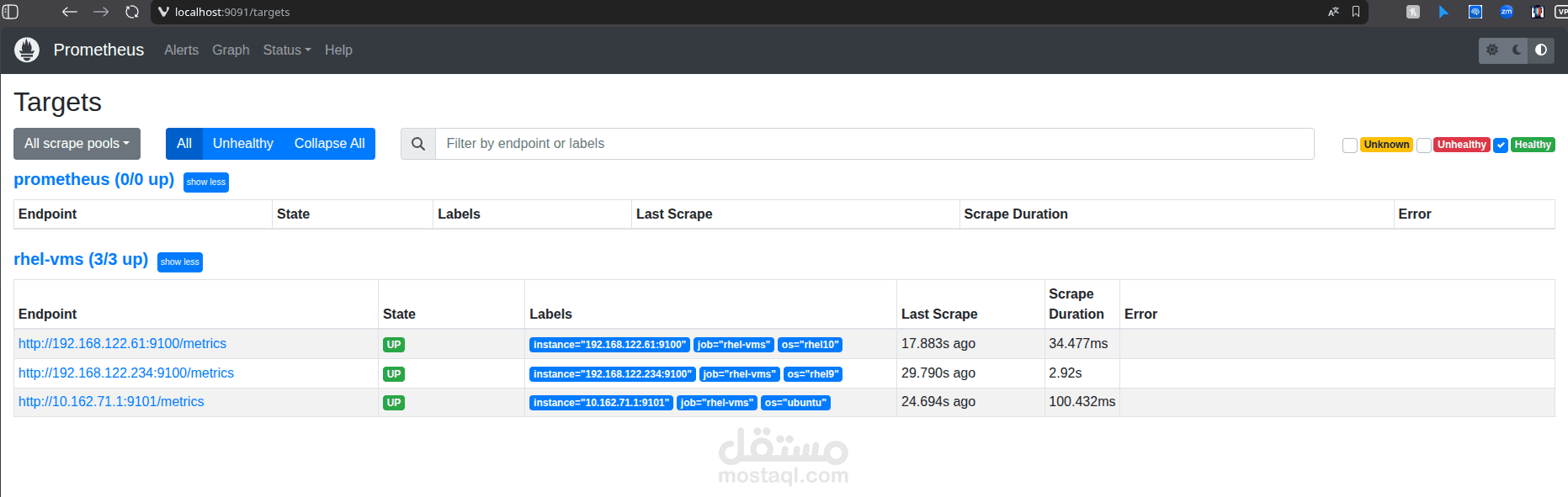
Task: Click the 24.694s ago last scrape value
Action: 938,402
